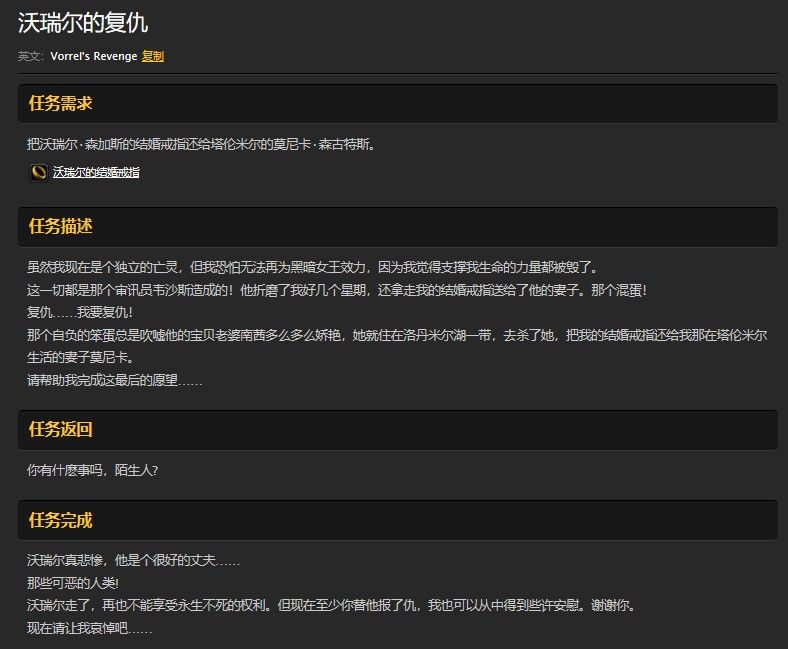This screenshot has height=649, width=788.
Task: Click the 复制 copy link beside Vorrel's Revenge
Action: [153, 56]
